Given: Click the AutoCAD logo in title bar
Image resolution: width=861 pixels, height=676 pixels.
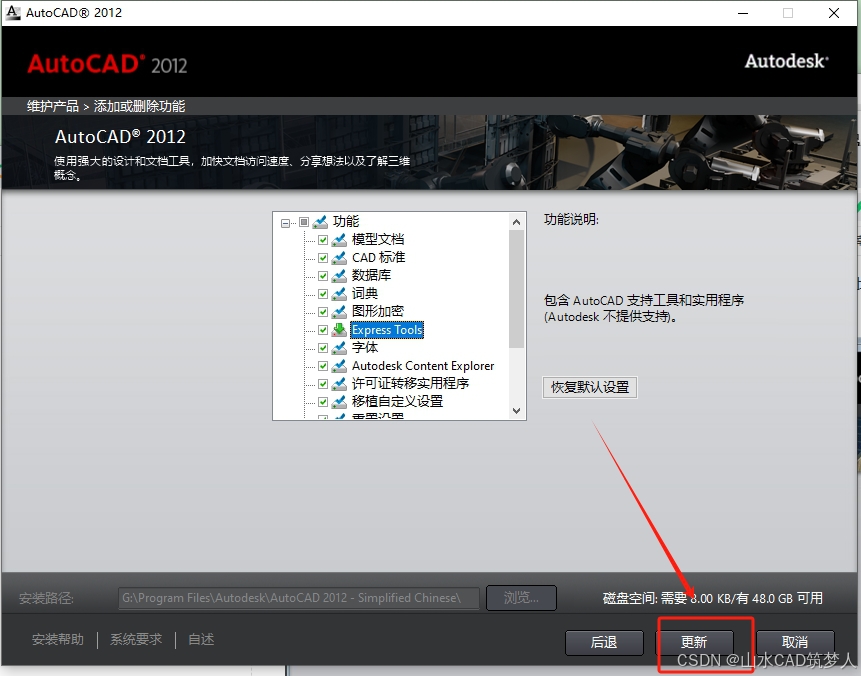Looking at the screenshot, I should click(x=13, y=12).
